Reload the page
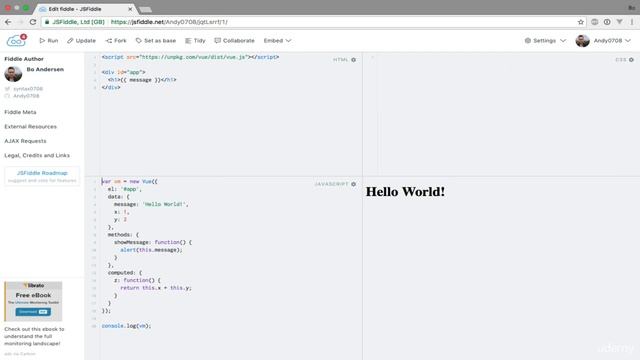The image size is (640, 360). pos(33,22)
